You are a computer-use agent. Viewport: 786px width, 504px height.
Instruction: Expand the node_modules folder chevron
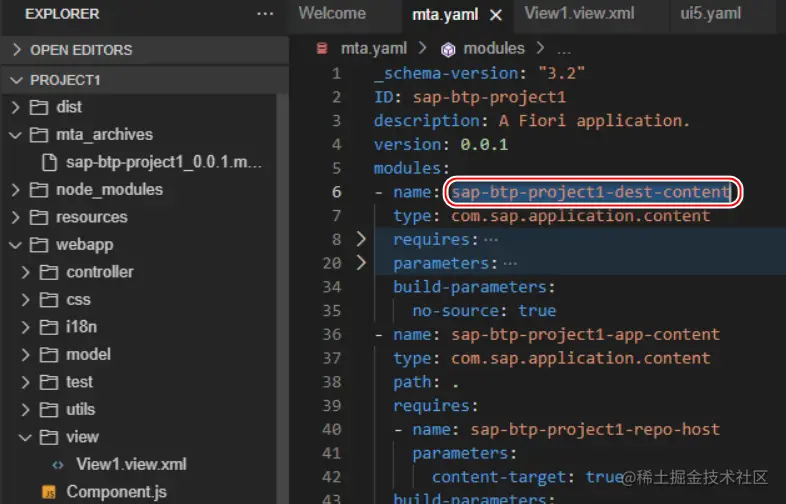click(x=16, y=190)
